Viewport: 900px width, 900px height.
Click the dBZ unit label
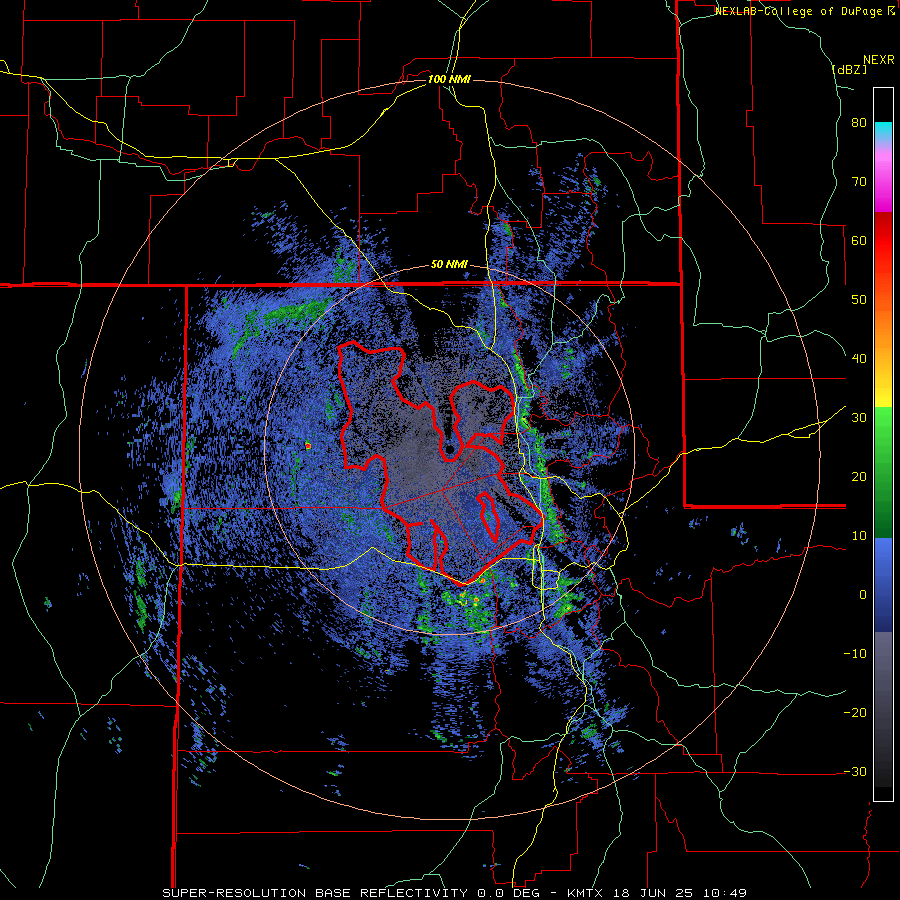click(849, 69)
